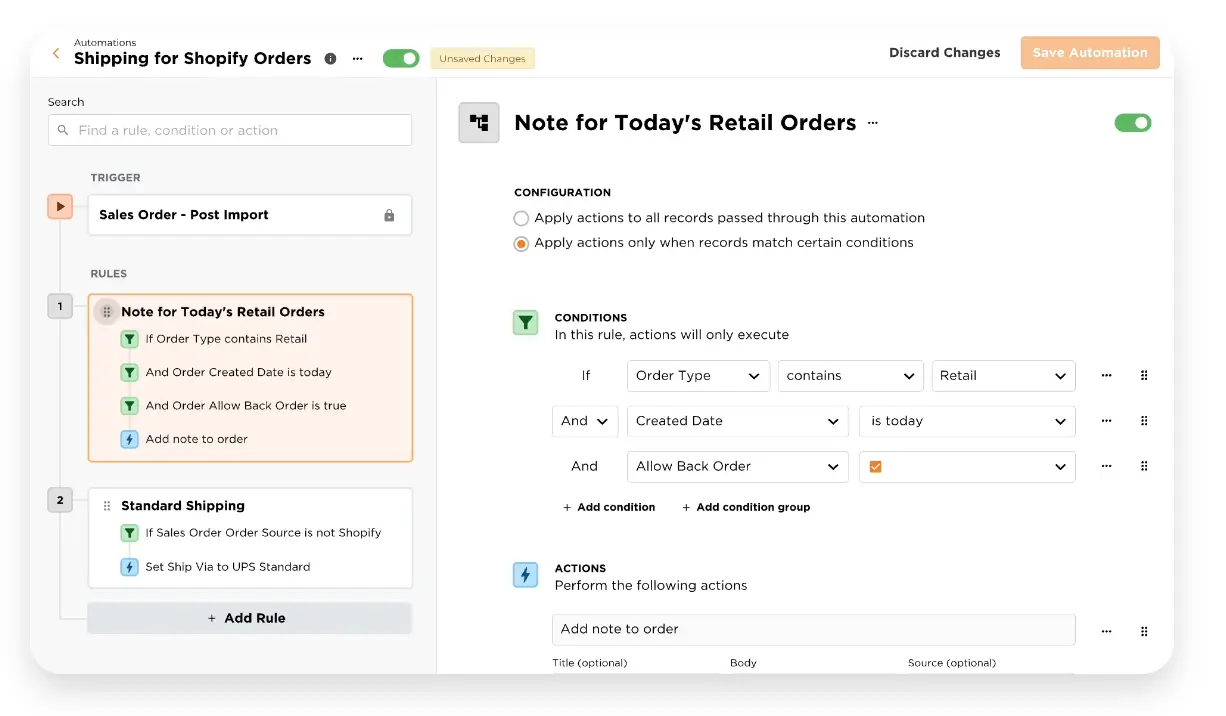Click drag handle for Created Date condition
This screenshot has height=716, width=1226.
[1144, 421]
